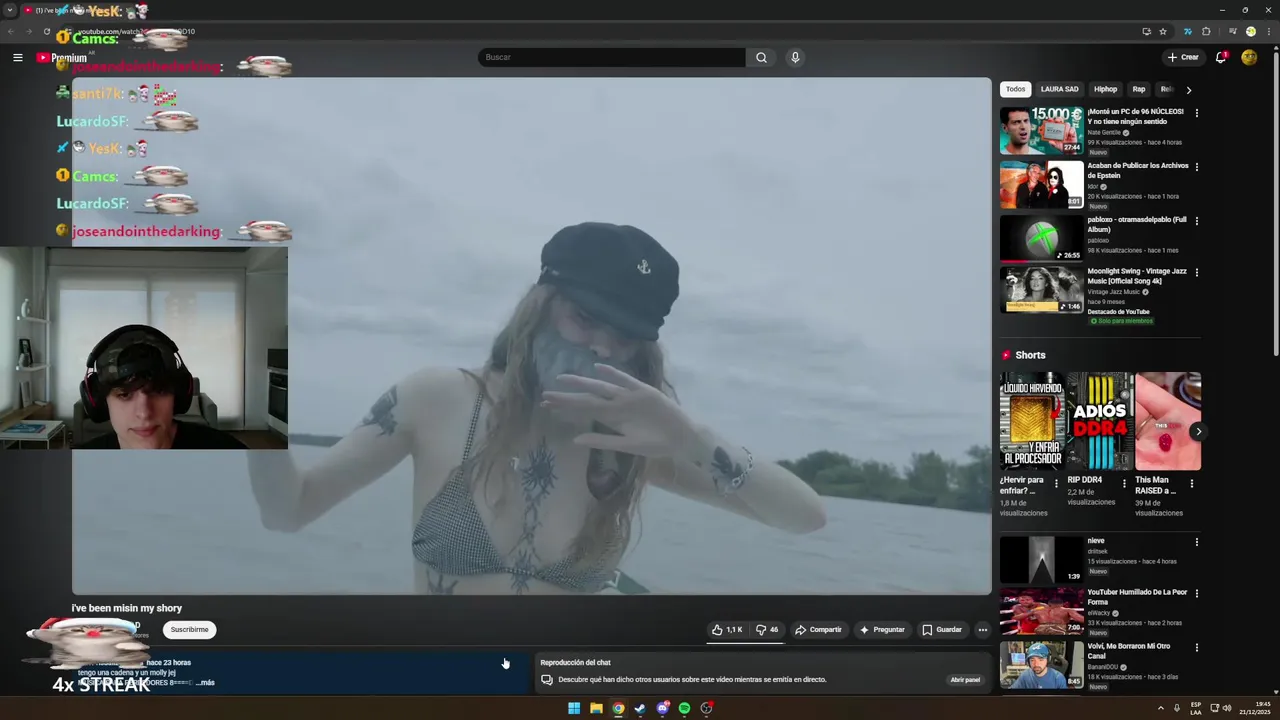Open options menu for 'nieve' video
This screenshot has height=720, width=1280.
[x=1196, y=542]
